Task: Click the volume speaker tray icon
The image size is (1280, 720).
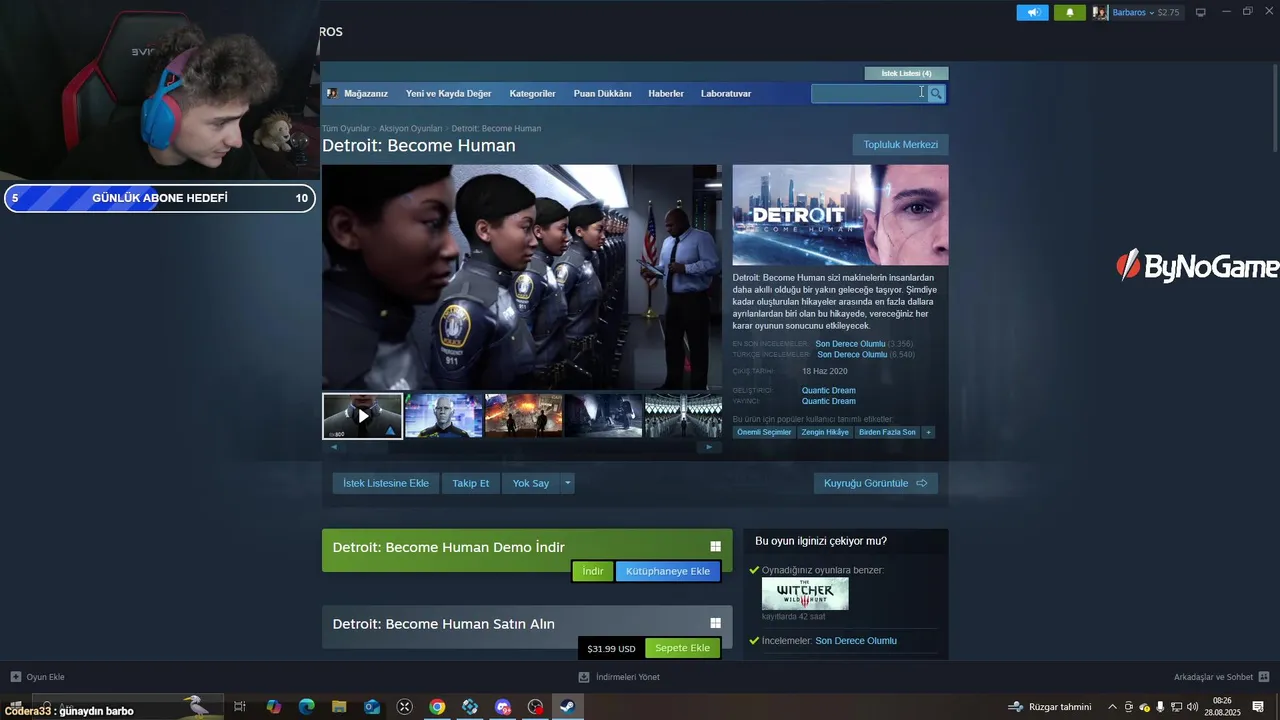Action: tap(1192, 707)
